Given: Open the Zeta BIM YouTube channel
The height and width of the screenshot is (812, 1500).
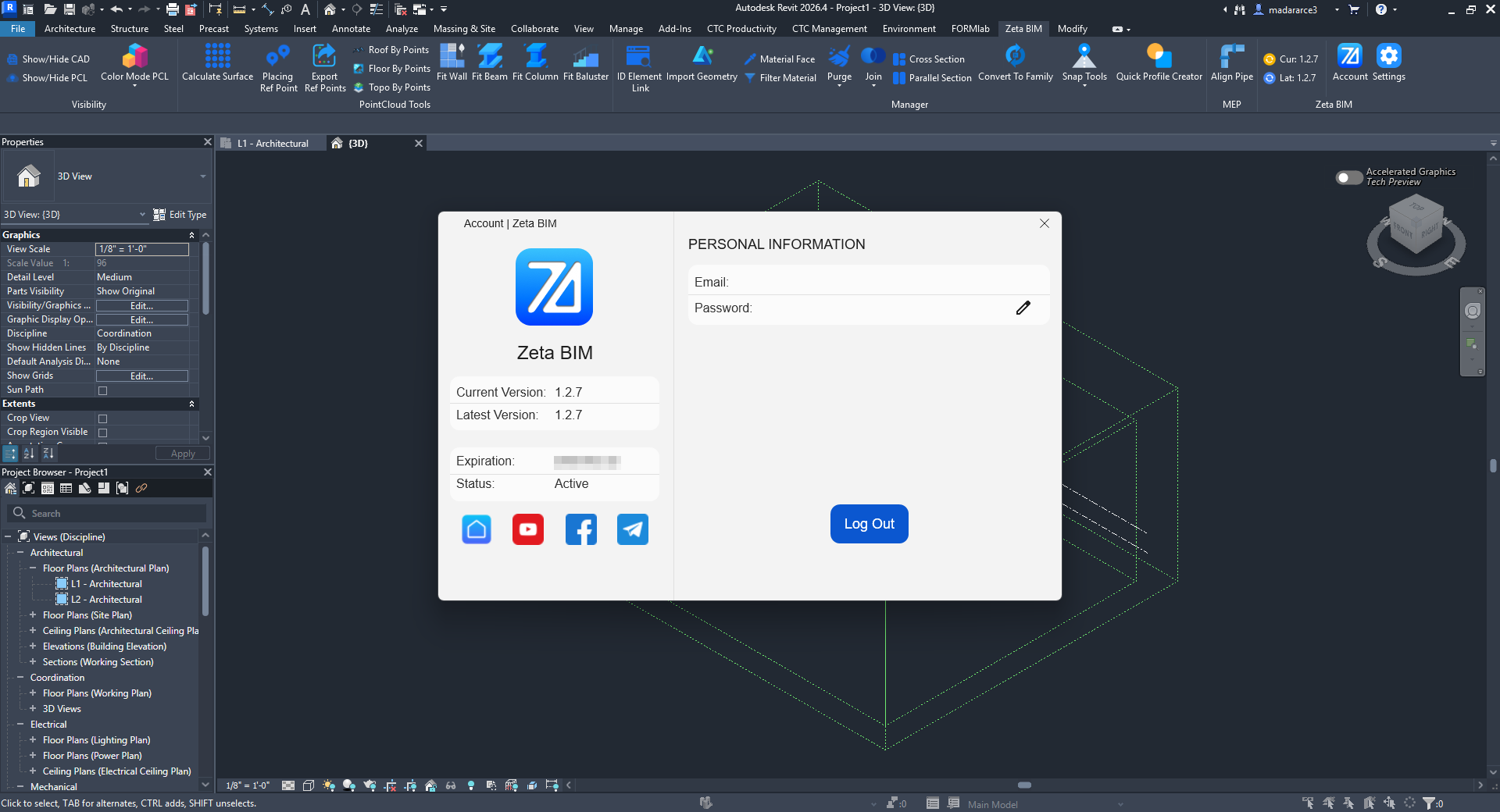Looking at the screenshot, I should (x=528, y=529).
